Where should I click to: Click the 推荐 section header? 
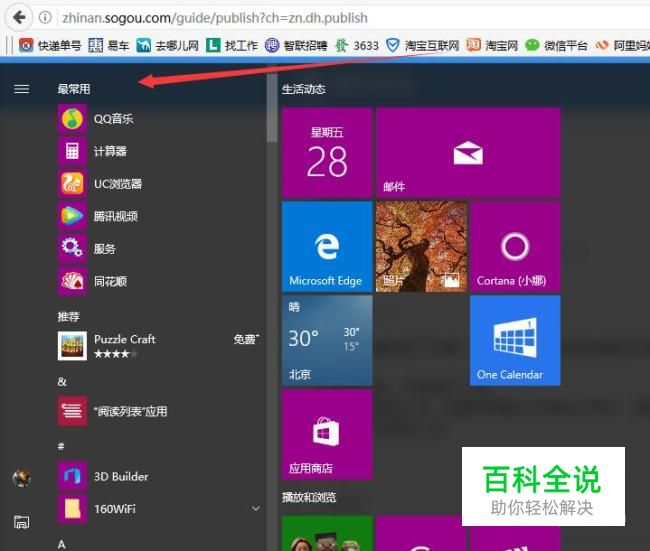[x=68, y=317]
